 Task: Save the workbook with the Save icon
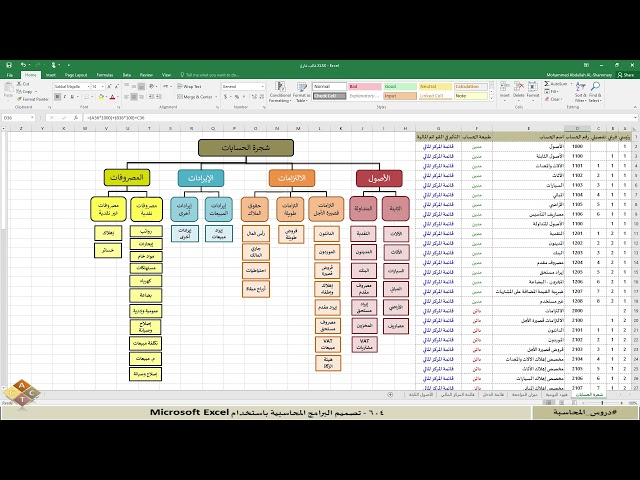point(9,65)
